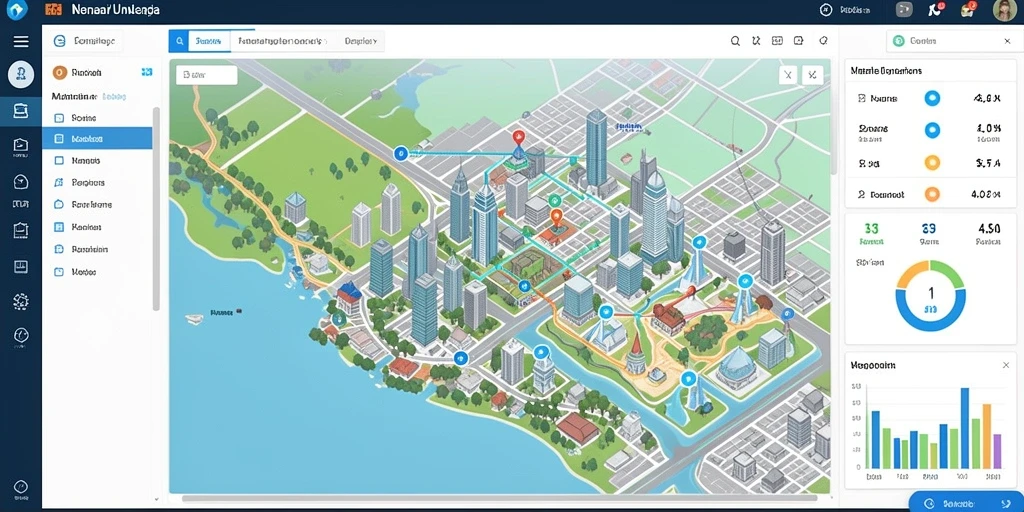Open notifications bell with red badge
This screenshot has width=1024, height=512.
935,9
